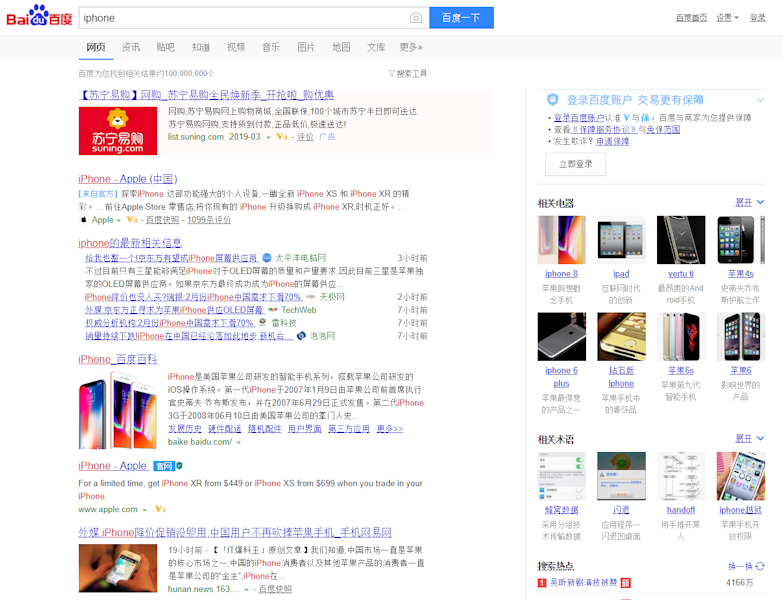This screenshot has height=600, width=783.
Task: Click the 蜂窝数据 term thumbnail
Action: click(561, 476)
